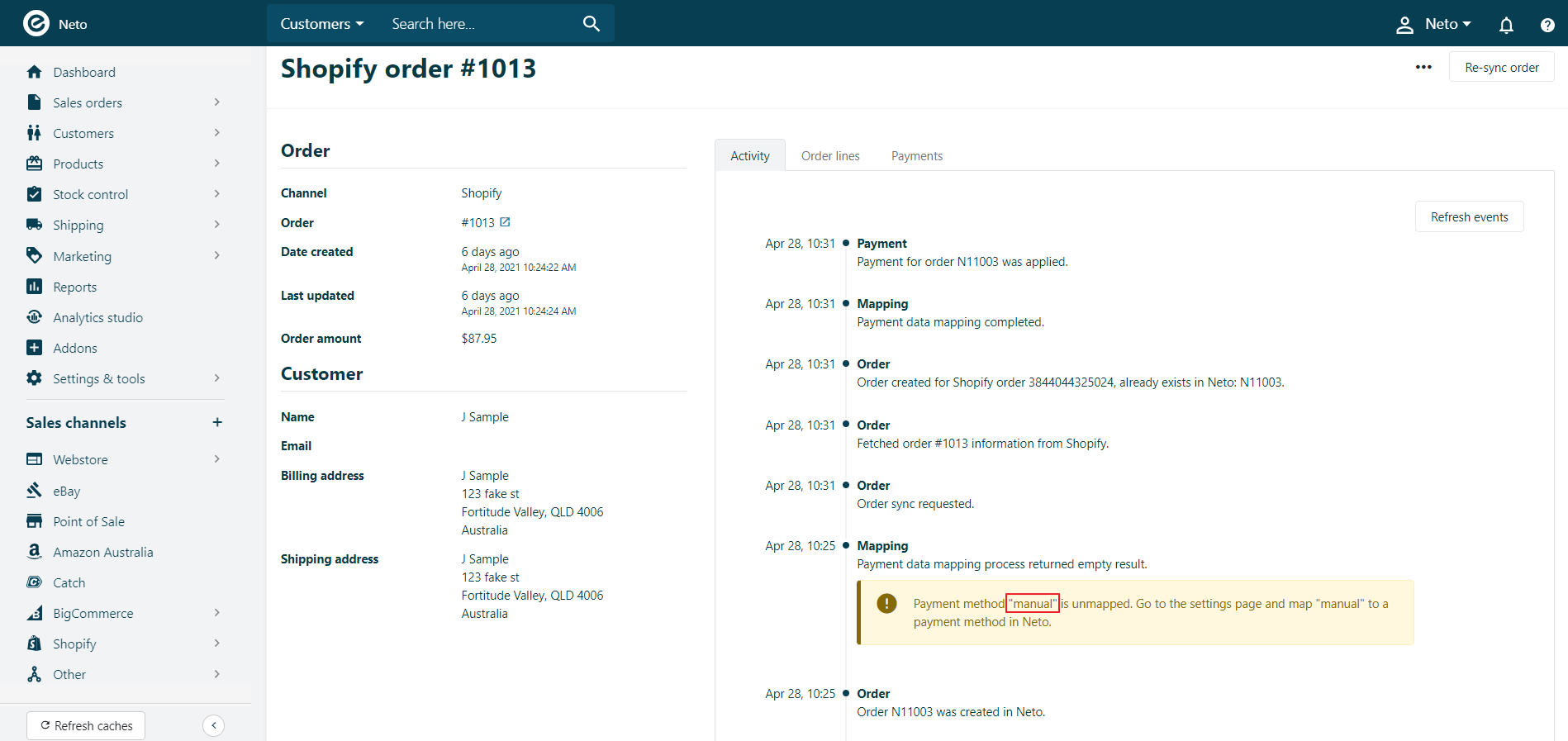Viewport: 1568px width, 741px height.
Task: Open order #1013 external link icon
Action: [505, 222]
